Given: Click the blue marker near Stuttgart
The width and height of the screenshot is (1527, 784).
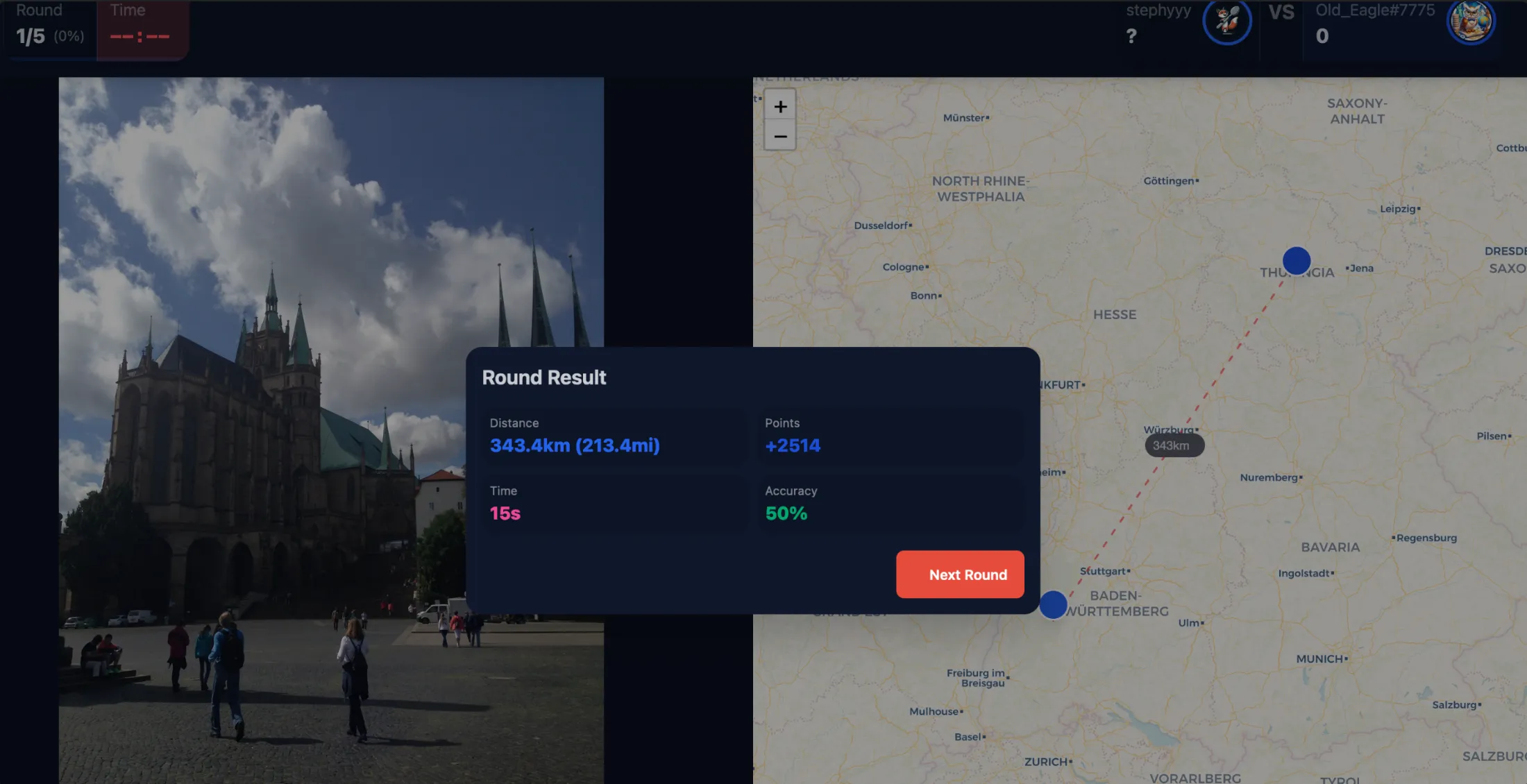Looking at the screenshot, I should (x=1053, y=604).
